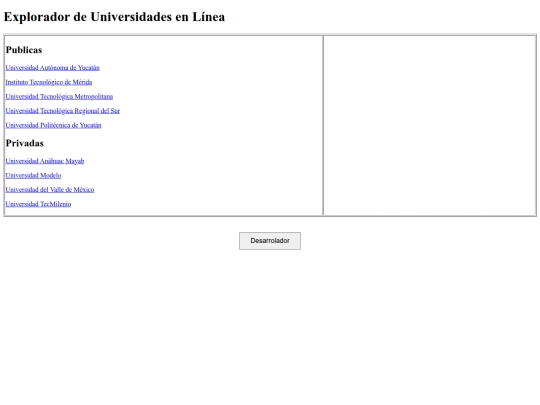Click the Desarrolador button
The image size is (540, 405).
pyautogui.click(x=270, y=241)
